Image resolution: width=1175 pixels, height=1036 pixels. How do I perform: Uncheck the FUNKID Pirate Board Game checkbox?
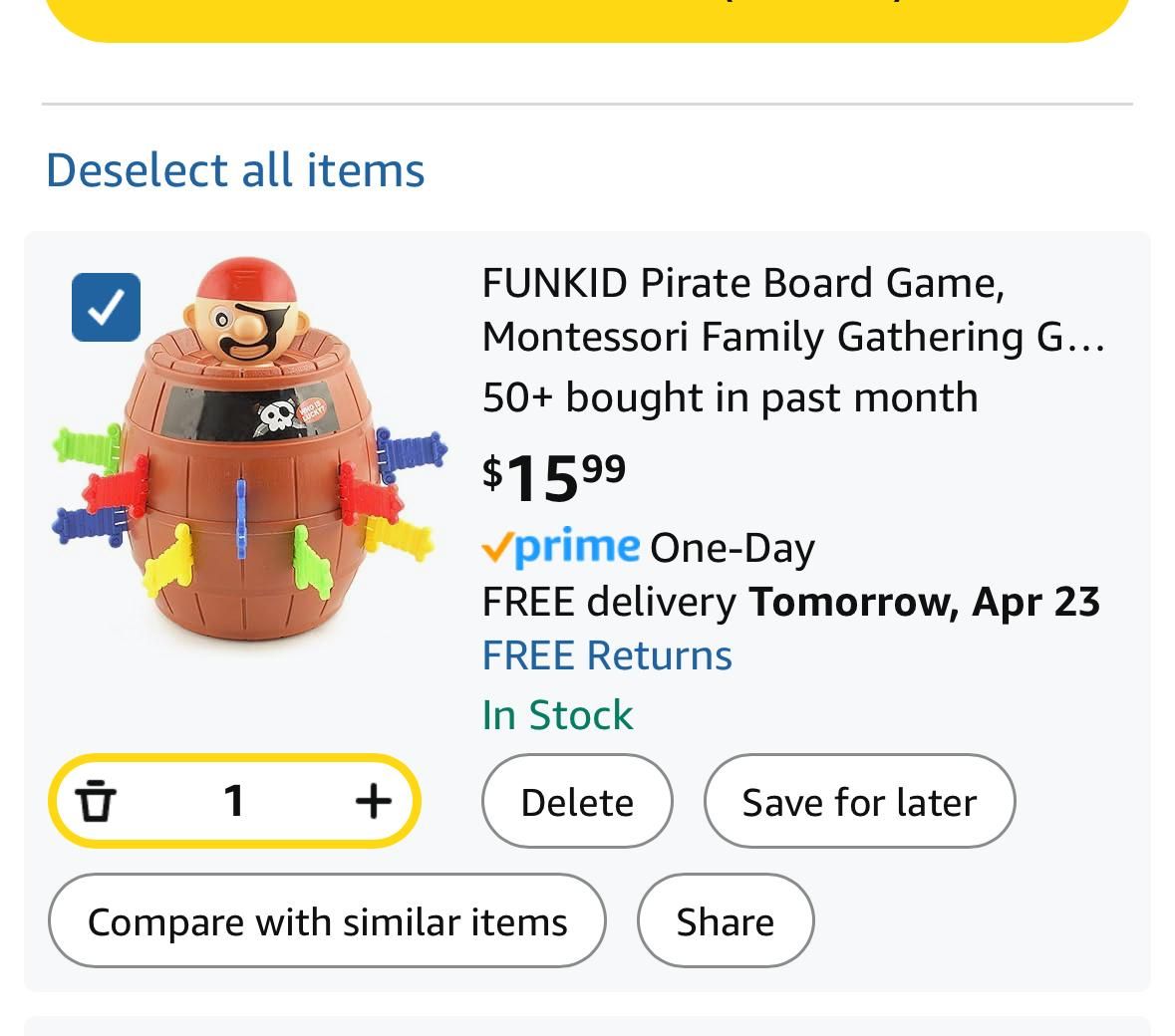pos(106,307)
